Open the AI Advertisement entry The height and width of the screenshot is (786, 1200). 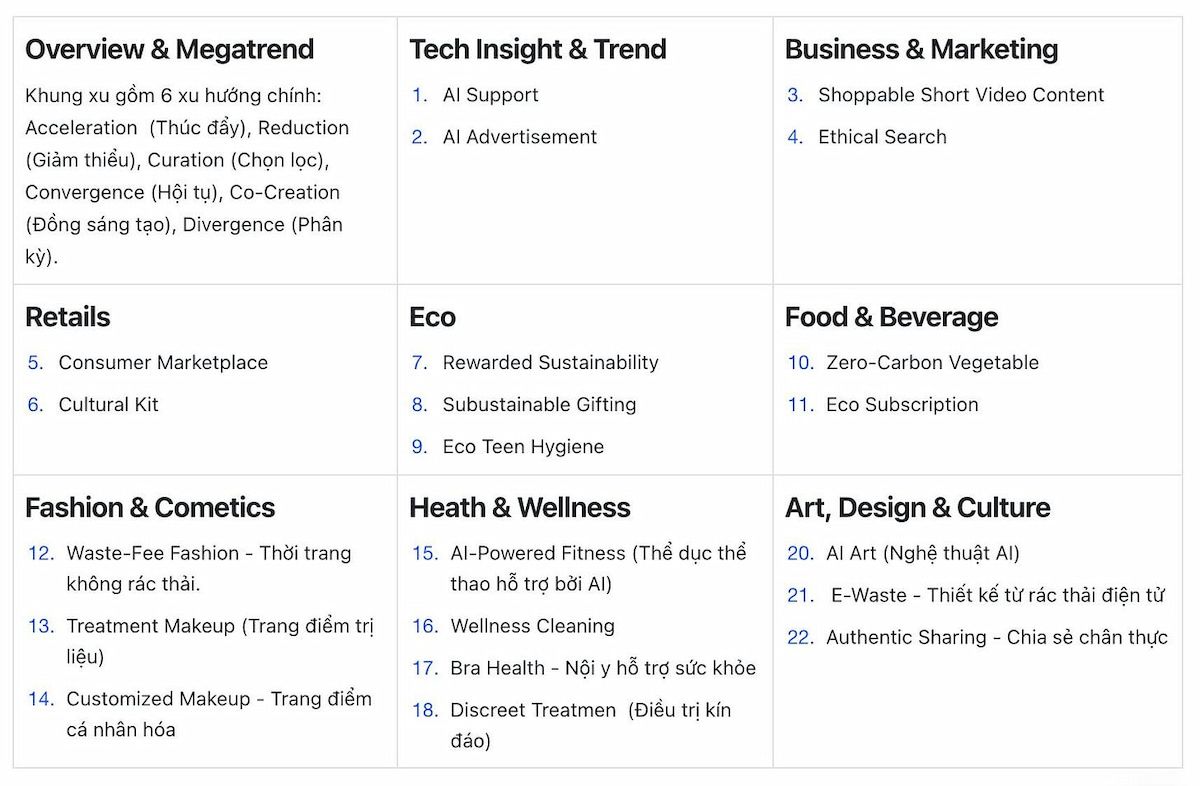tap(519, 137)
